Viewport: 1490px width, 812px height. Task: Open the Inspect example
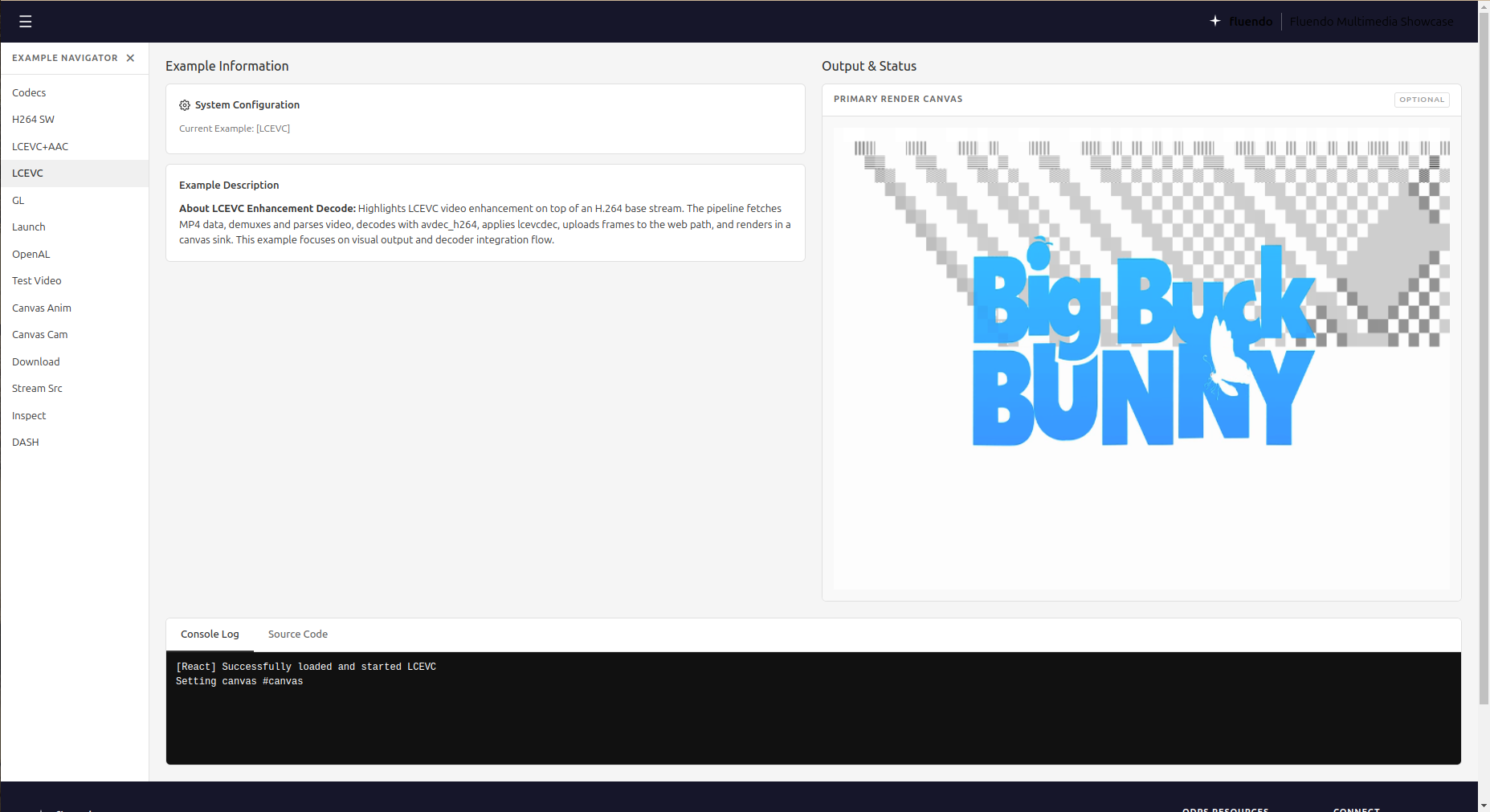pyautogui.click(x=75, y=416)
